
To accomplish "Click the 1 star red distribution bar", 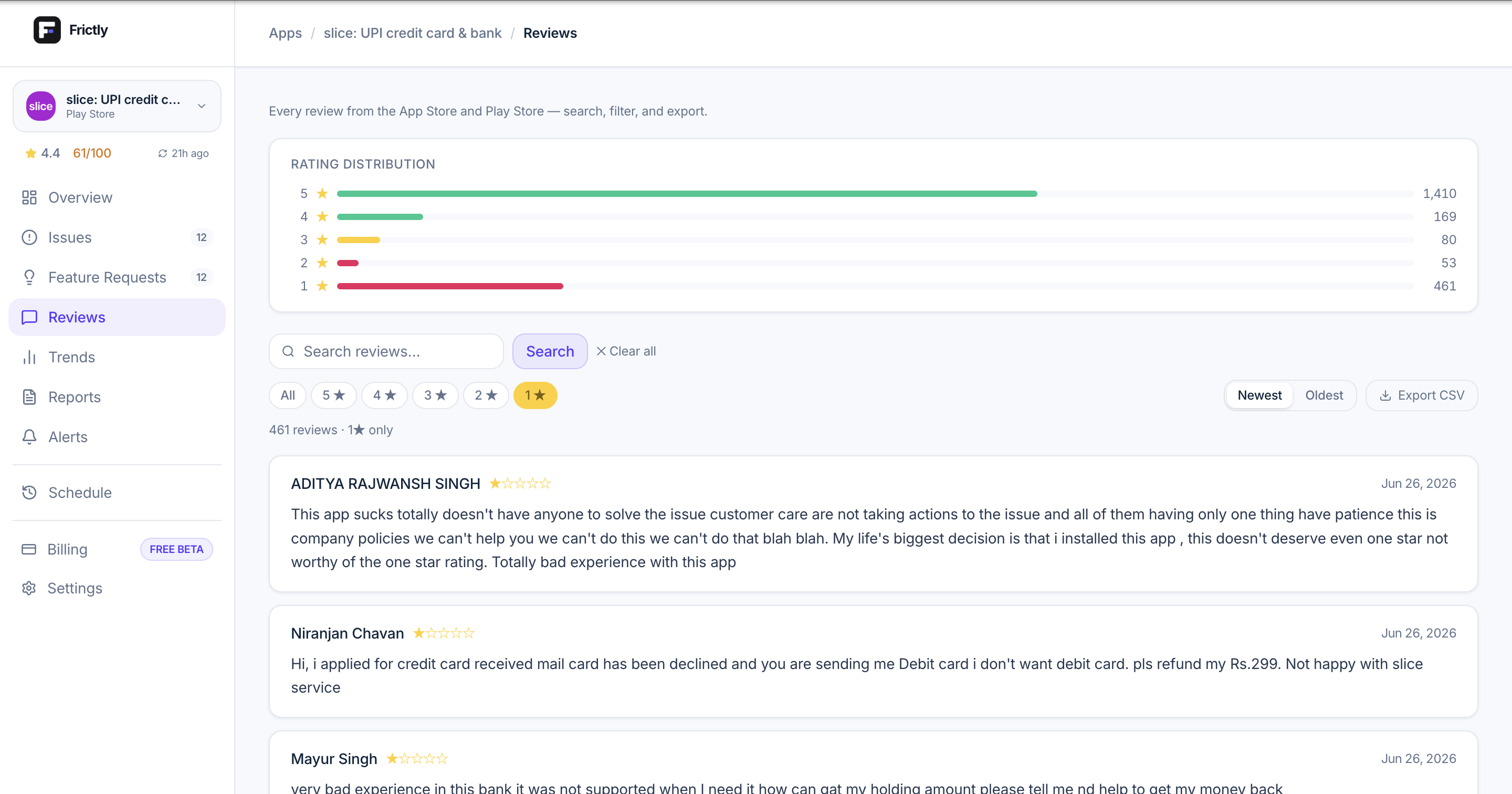I will 449,286.
